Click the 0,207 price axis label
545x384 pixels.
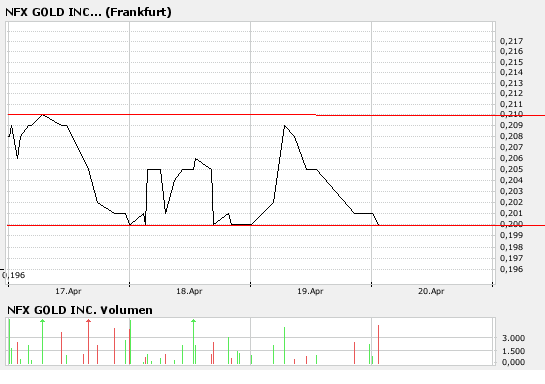(x=511, y=147)
